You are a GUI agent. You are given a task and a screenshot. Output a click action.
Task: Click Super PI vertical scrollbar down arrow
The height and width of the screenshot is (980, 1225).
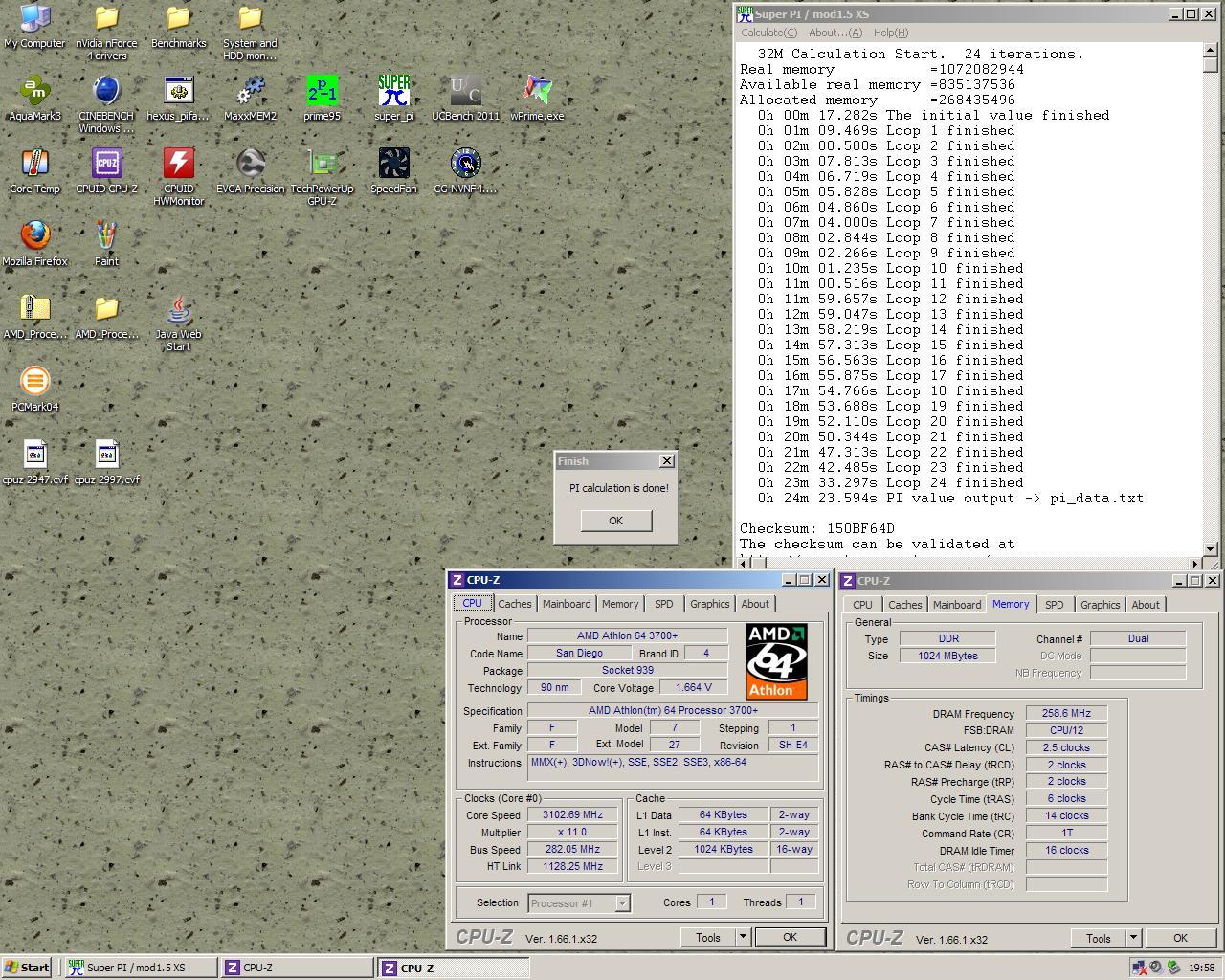[x=1211, y=548]
